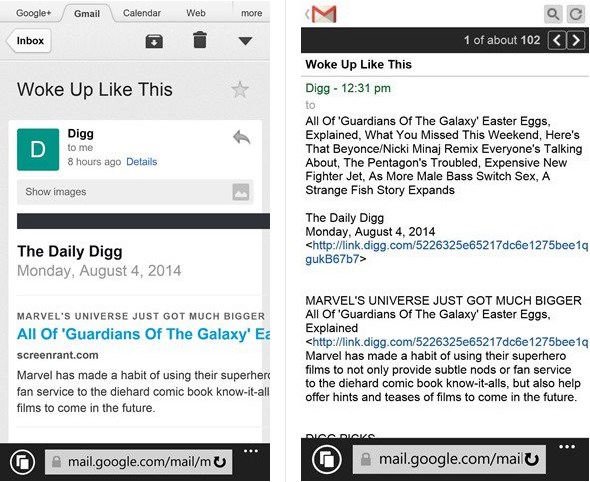Click the archive icon in Gmail toolbar
Image resolution: width=590 pixels, height=482 pixels.
tap(154, 41)
